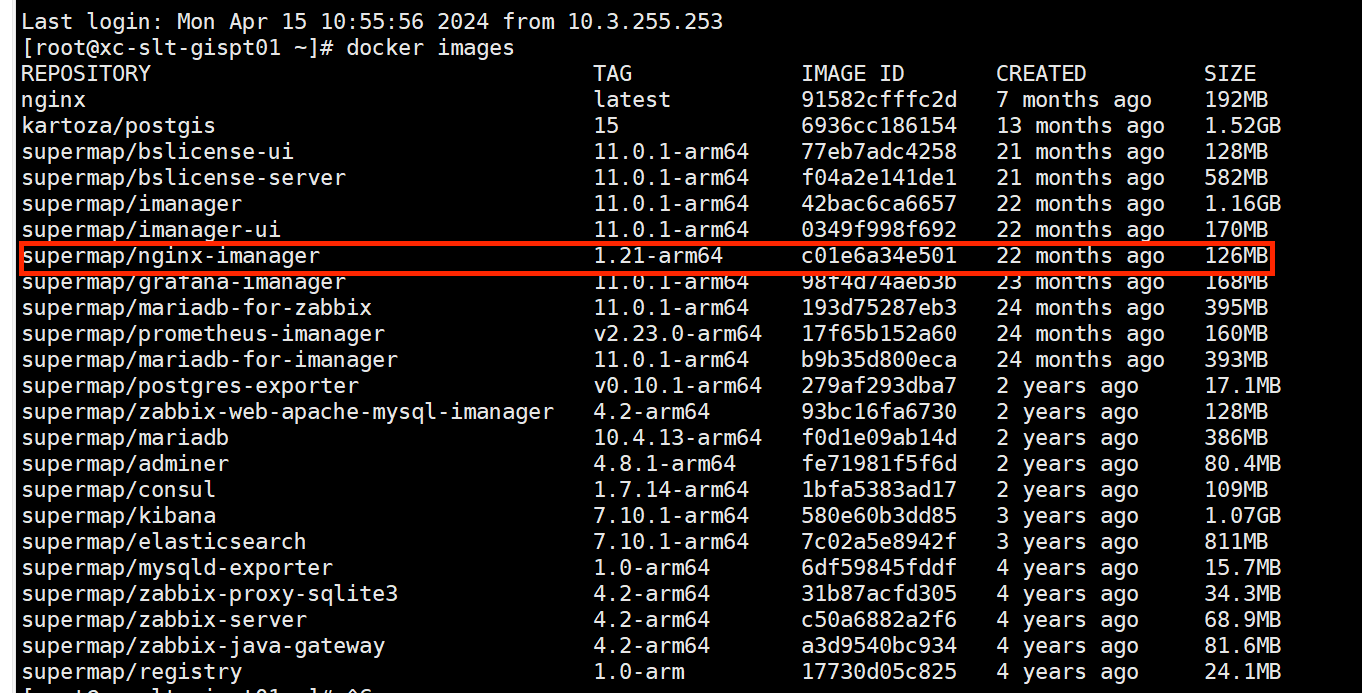The image size is (1362, 693).
Task: Click the SIZE column header
Action: point(1230,74)
